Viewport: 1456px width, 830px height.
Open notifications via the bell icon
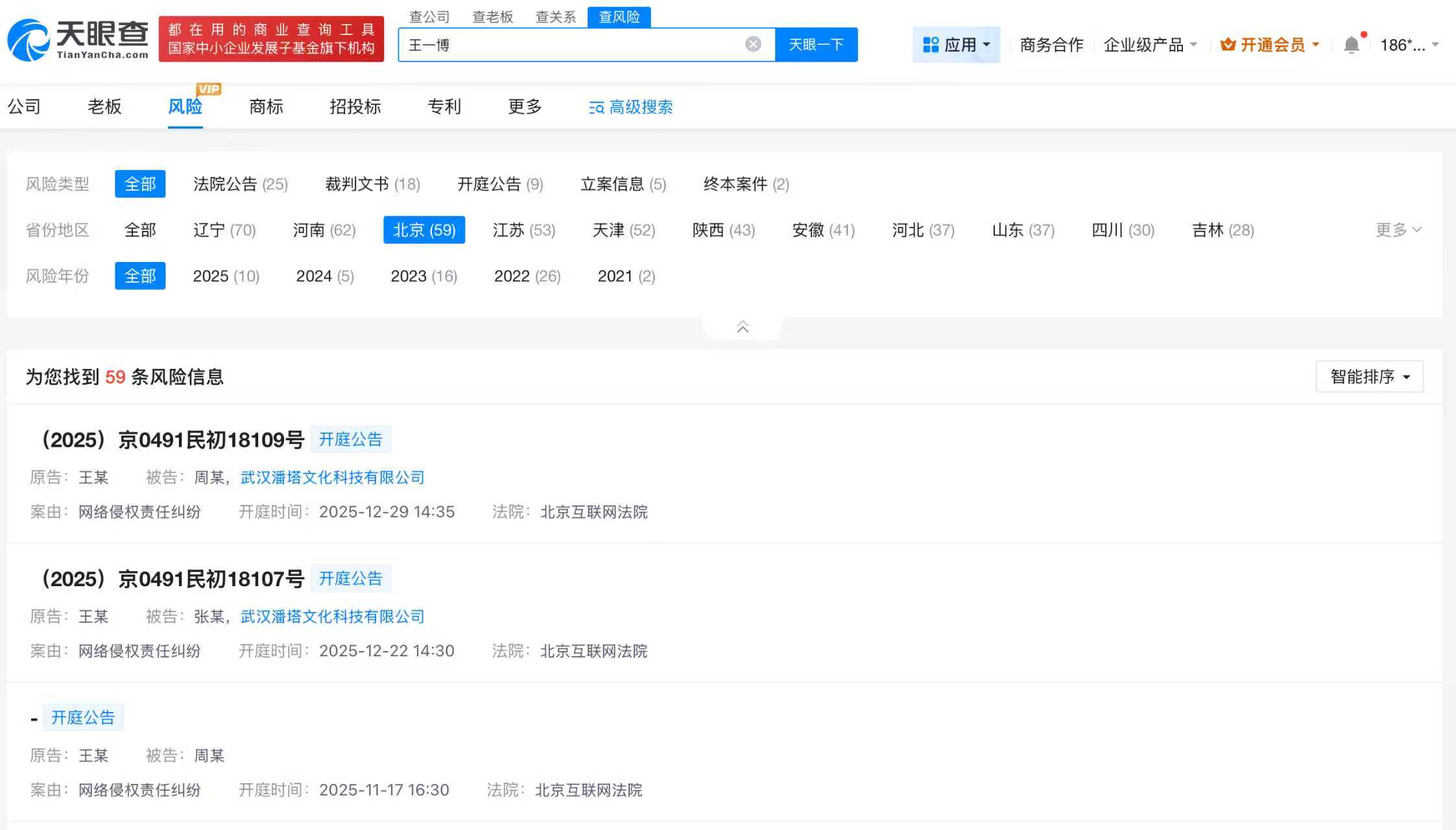(x=1352, y=44)
